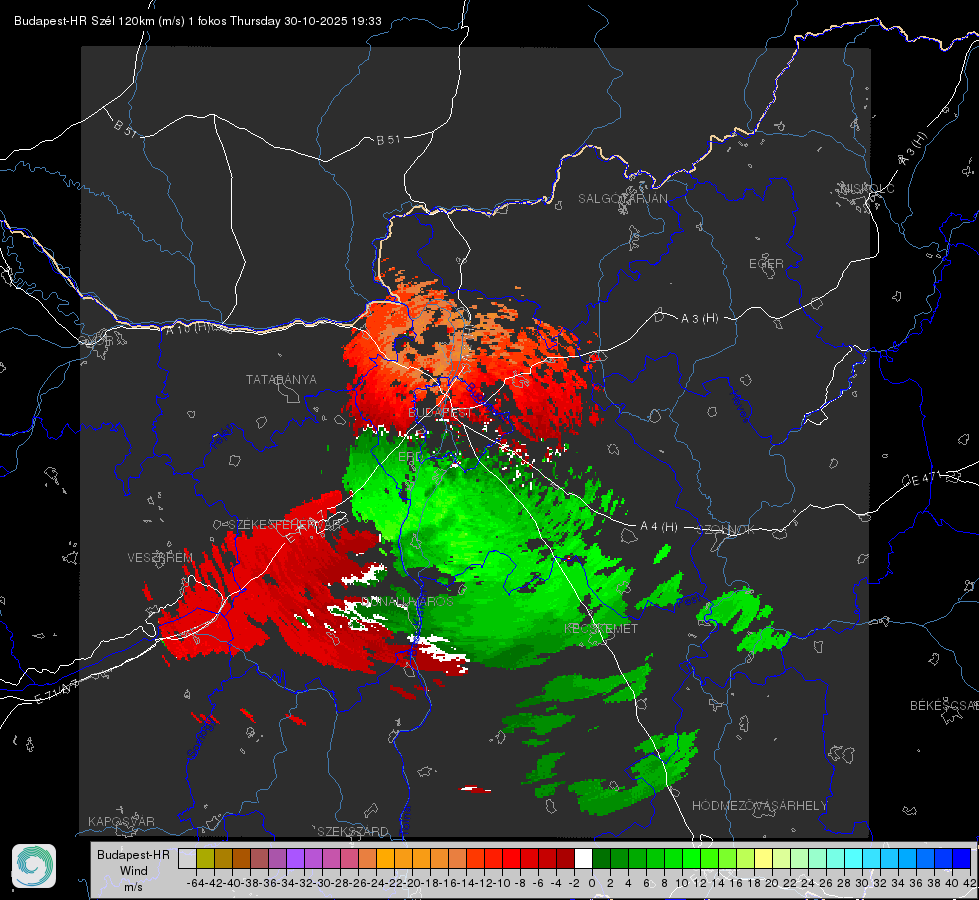The image size is (979, 900).
Task: Click the rotated B 51 label at upper left
Action: tap(125, 128)
